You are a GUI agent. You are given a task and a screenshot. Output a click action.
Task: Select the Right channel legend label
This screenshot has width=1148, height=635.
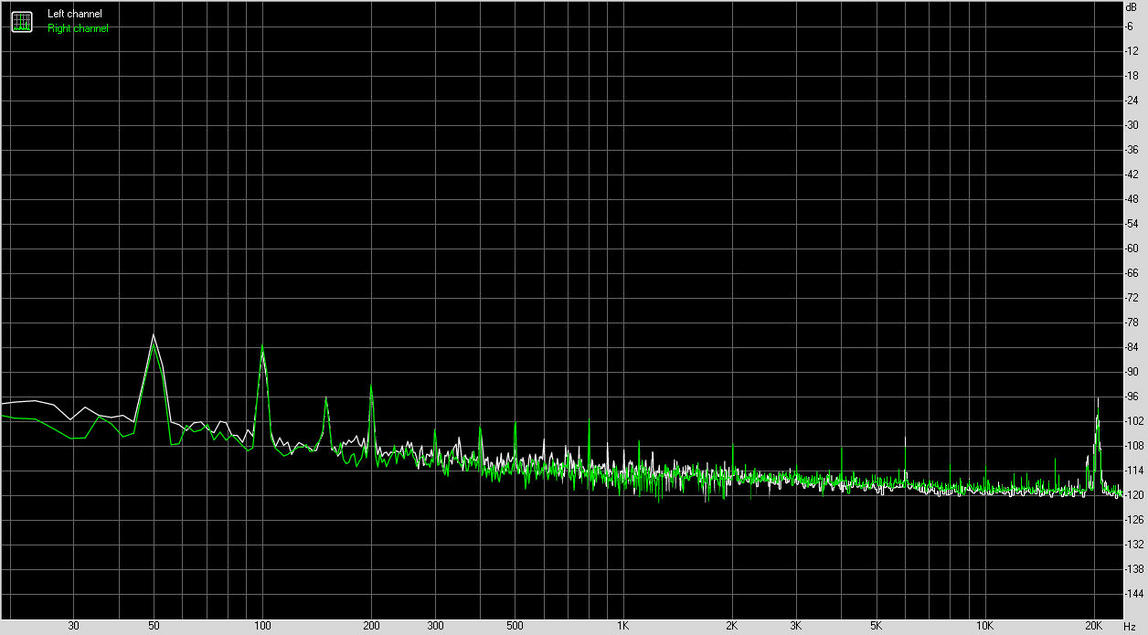pyautogui.click(x=78, y=28)
